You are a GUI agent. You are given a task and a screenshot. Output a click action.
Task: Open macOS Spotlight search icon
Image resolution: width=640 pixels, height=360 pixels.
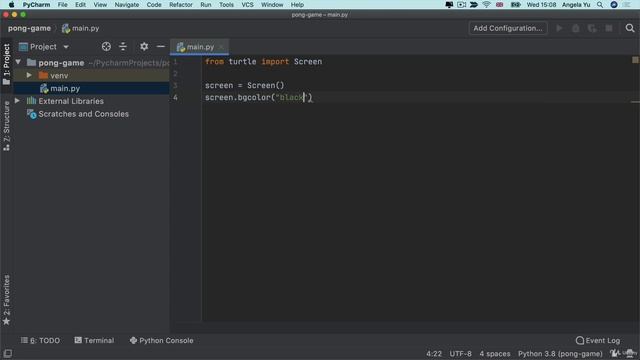pyautogui.click(x=600, y=5)
